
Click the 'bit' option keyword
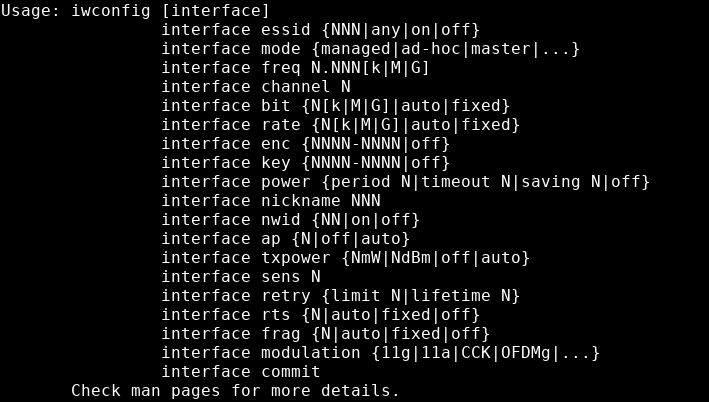click(x=275, y=106)
